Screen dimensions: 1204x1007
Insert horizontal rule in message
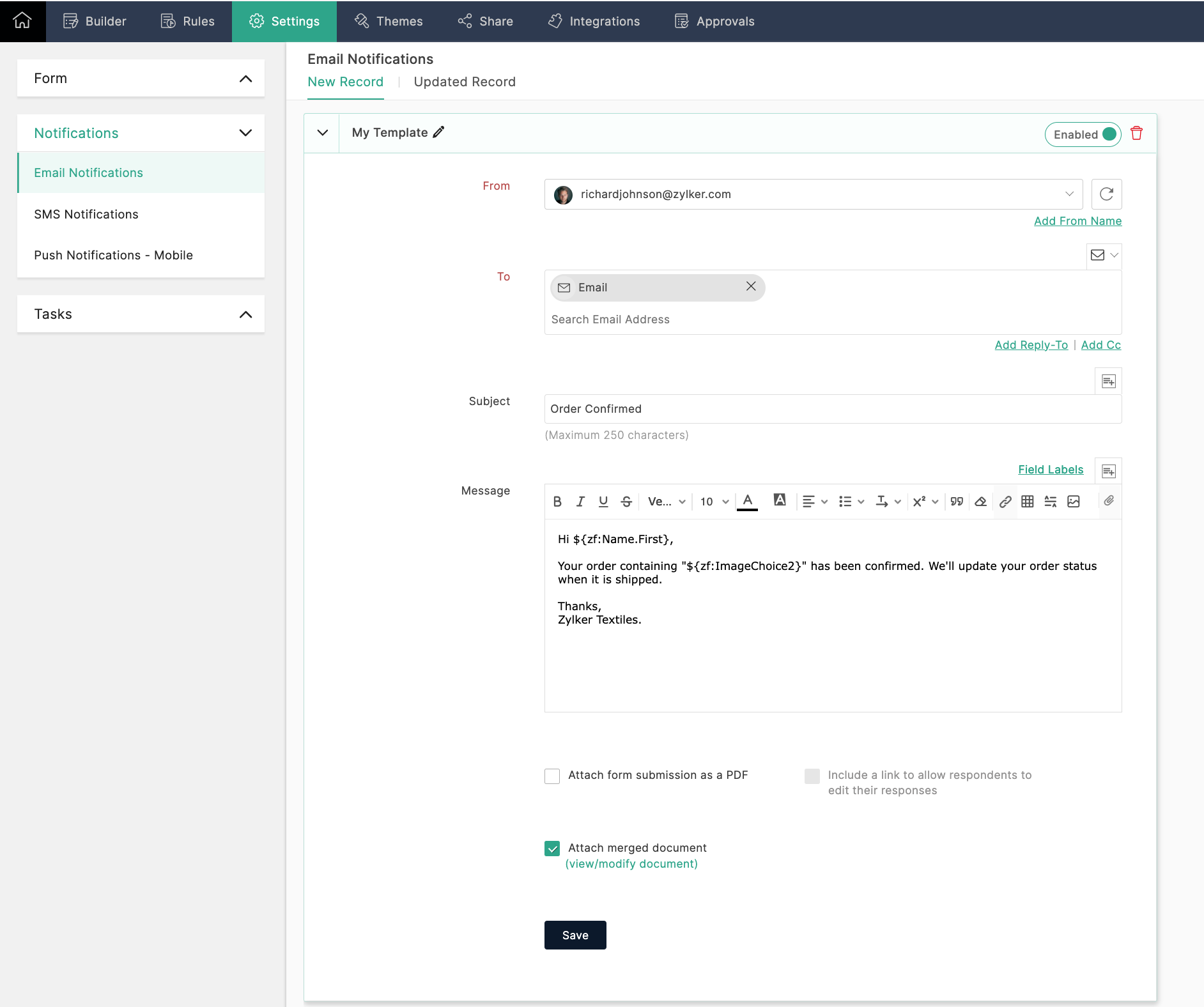pos(1051,502)
